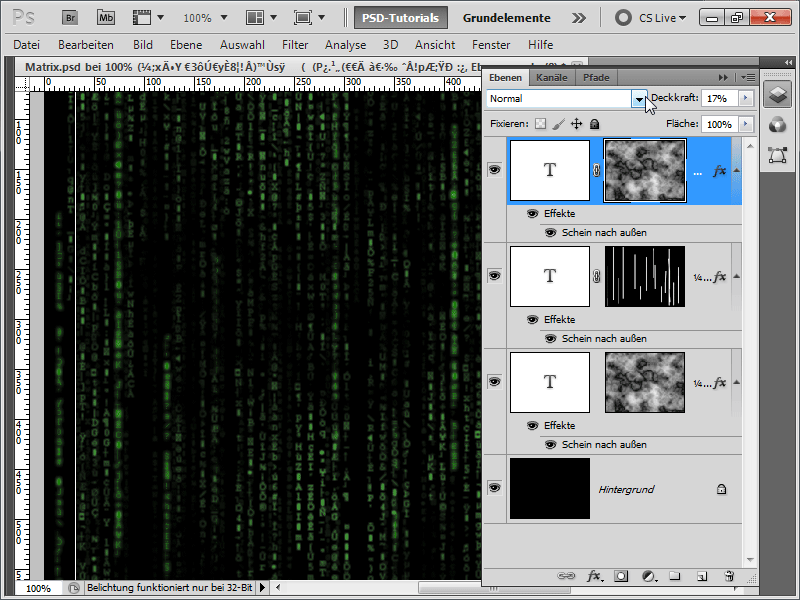Click link layers icon at panel bottom
Image resolution: width=800 pixels, height=600 pixels.
click(566, 576)
